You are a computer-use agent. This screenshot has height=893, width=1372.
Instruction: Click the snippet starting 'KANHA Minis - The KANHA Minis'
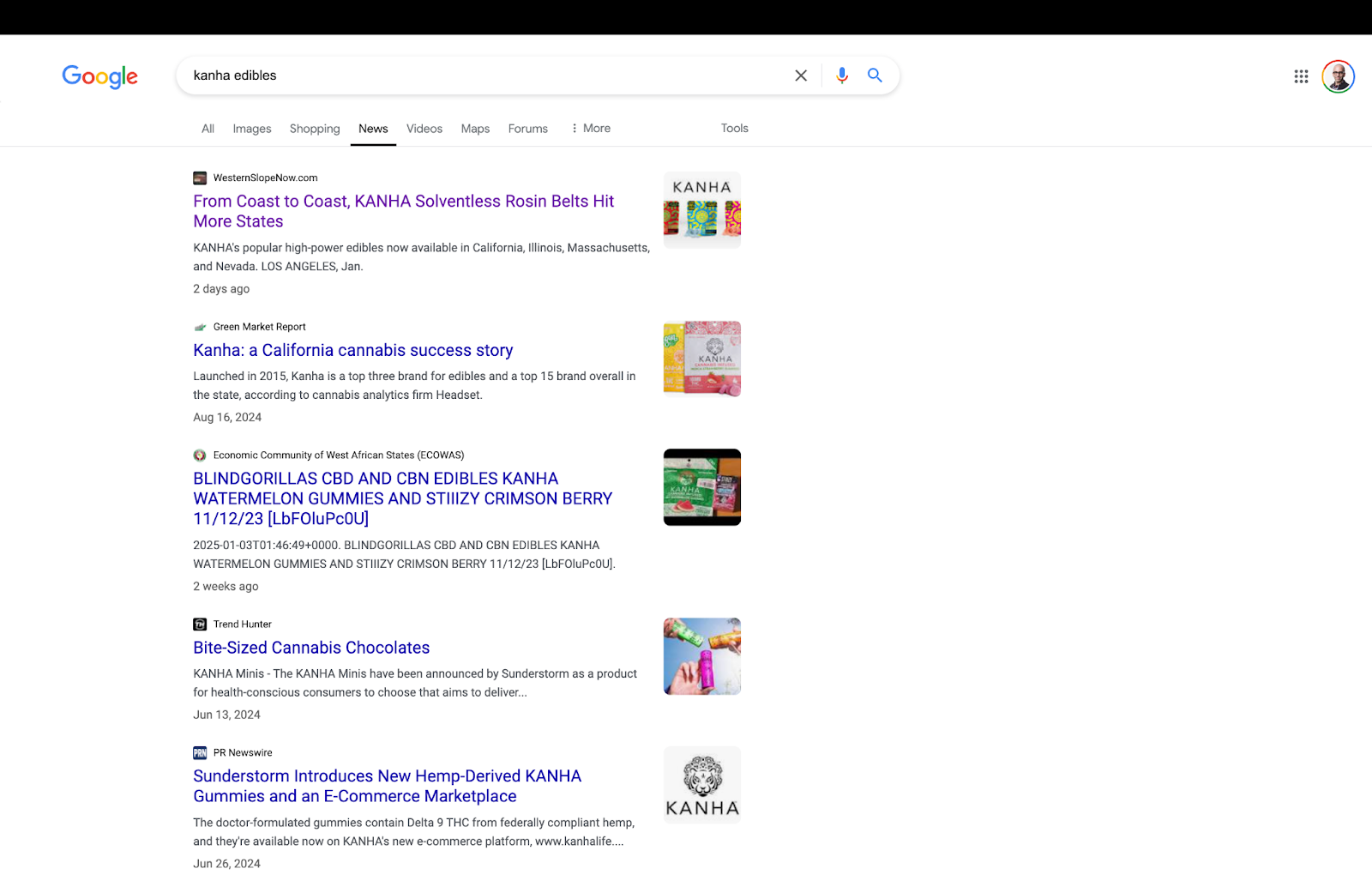tap(415, 684)
